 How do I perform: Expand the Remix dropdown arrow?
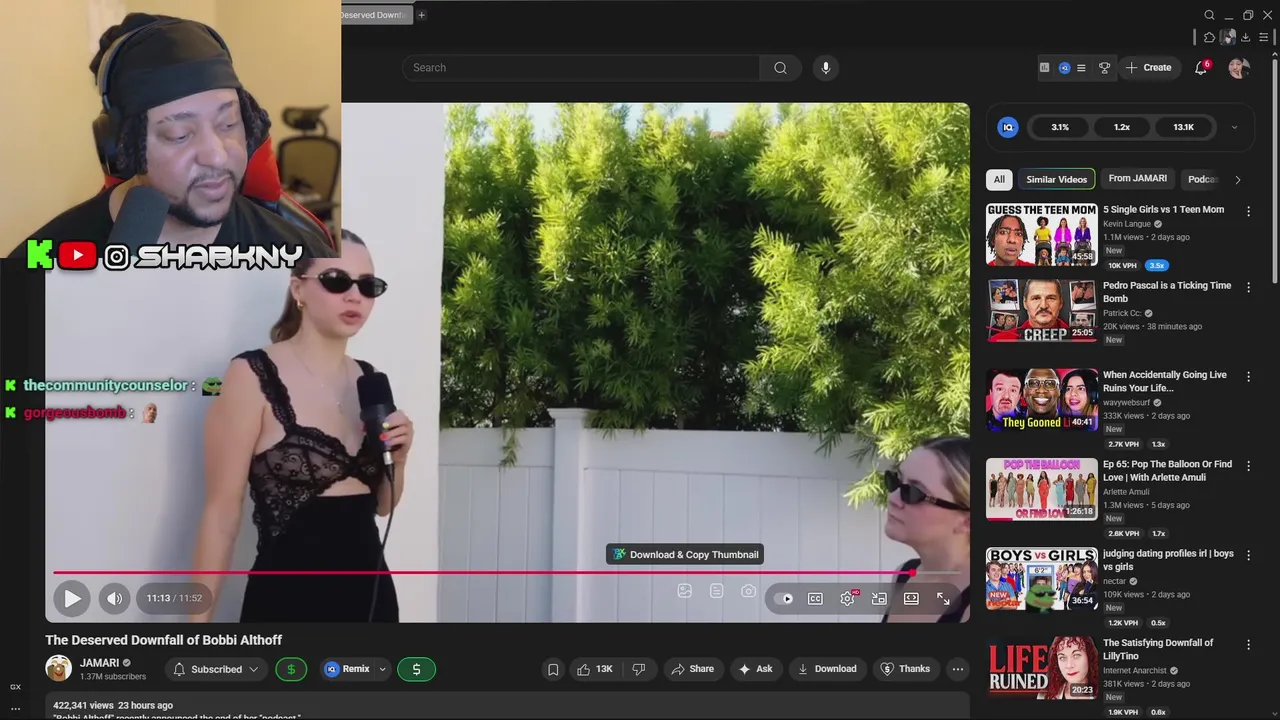pos(382,669)
